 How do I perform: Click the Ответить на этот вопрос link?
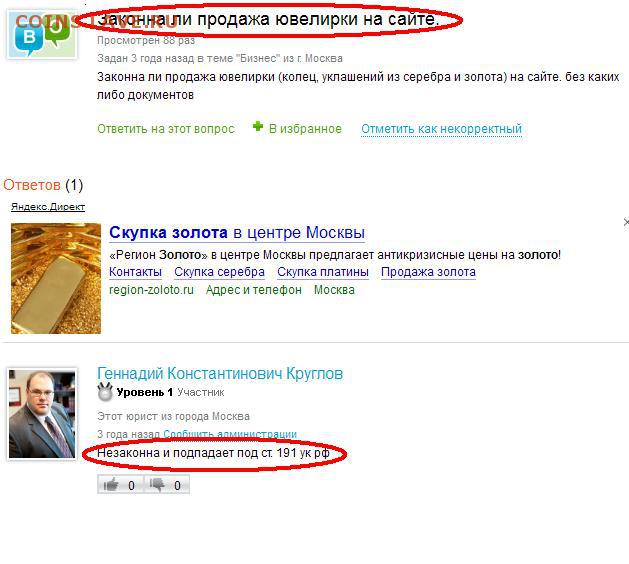tap(166, 129)
